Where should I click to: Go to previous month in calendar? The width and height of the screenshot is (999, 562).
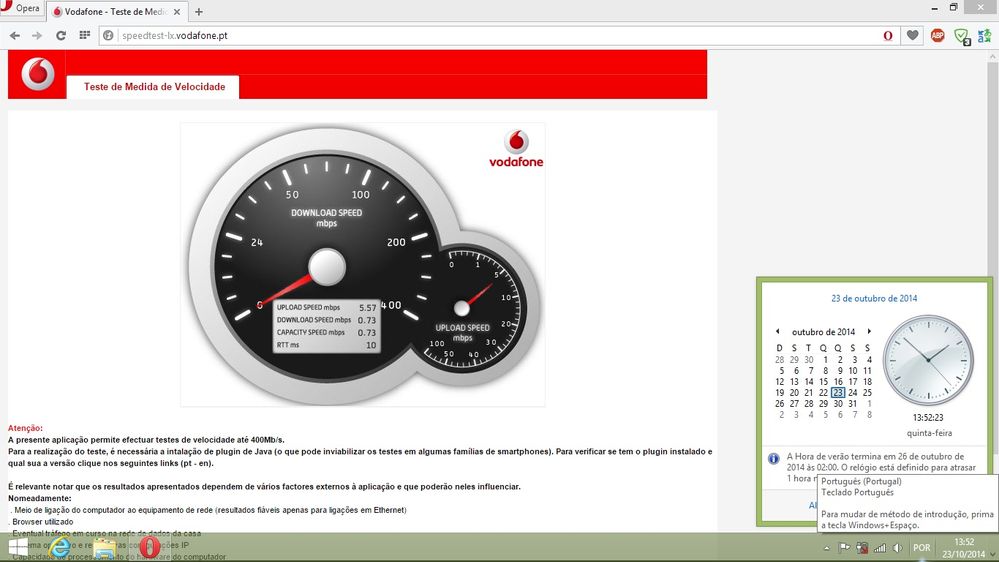coord(778,332)
